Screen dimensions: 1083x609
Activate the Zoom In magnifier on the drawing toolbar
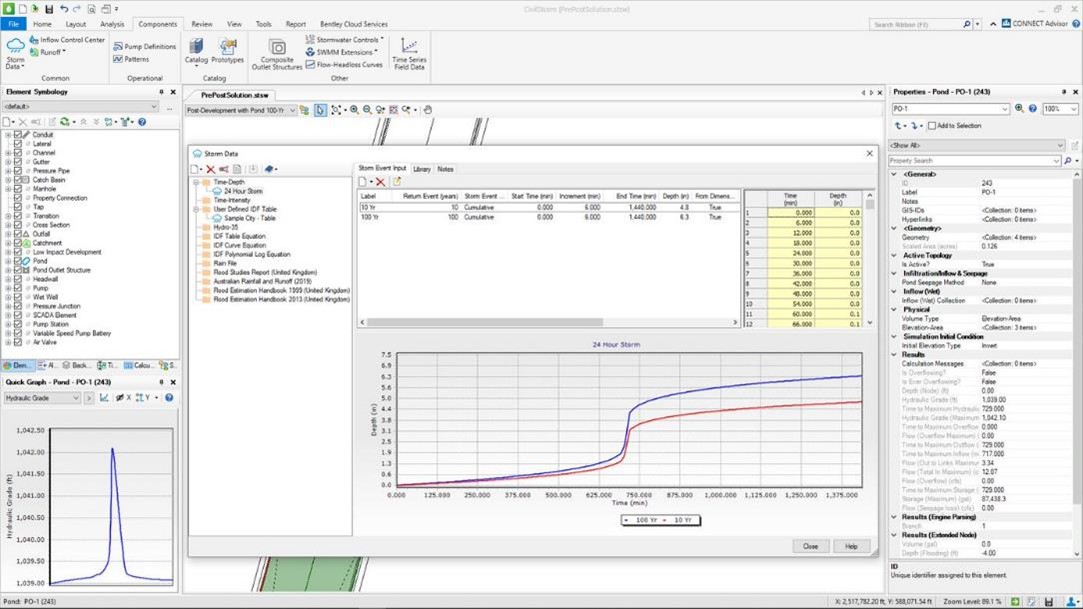pos(353,110)
